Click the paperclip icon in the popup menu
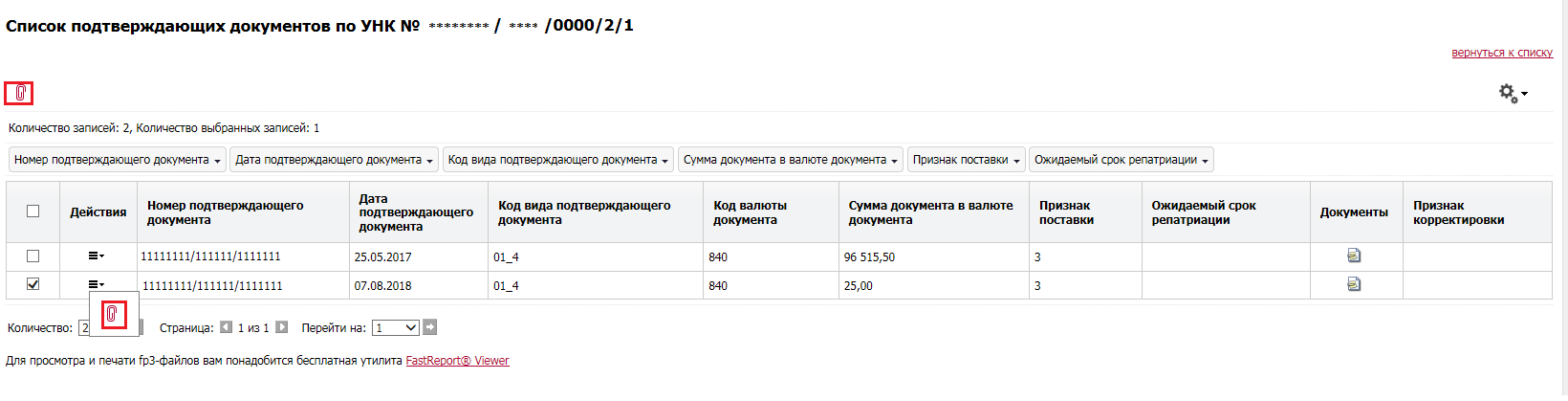1568x401 pixels. point(114,314)
